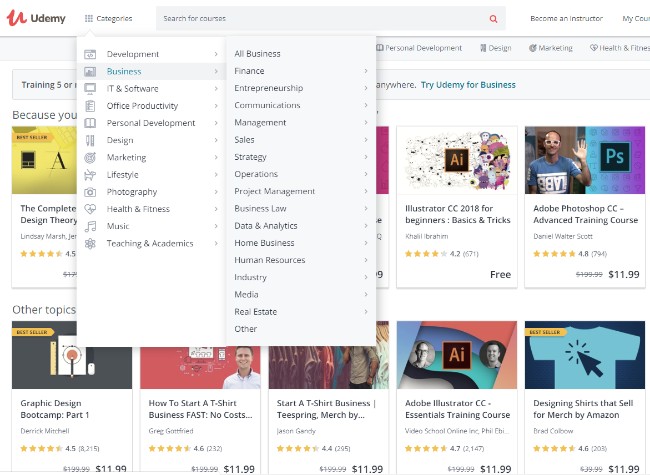
Task: Expand Management subcategory chevron
Action: point(366,123)
